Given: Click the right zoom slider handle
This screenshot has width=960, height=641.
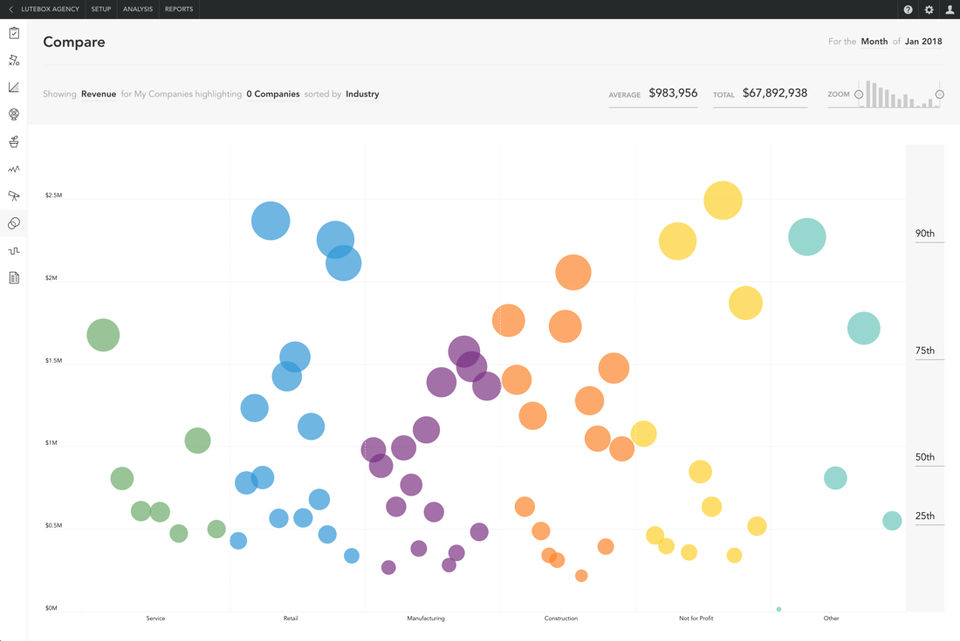Looking at the screenshot, I should [940, 94].
